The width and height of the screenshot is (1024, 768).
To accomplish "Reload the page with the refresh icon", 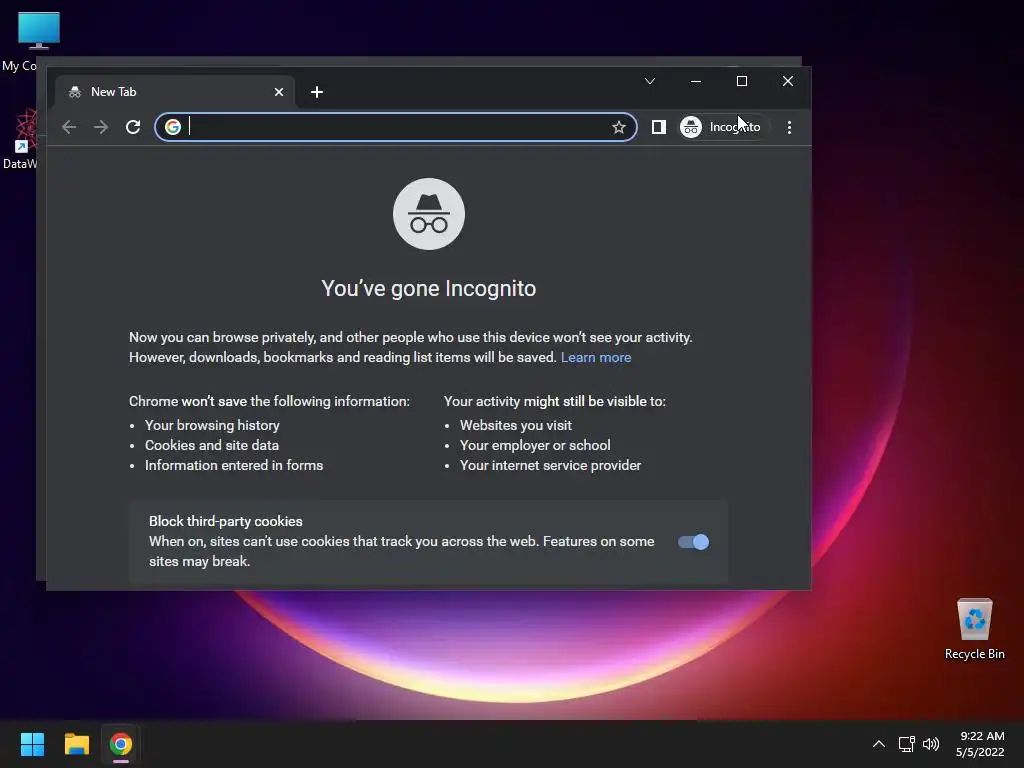I will pyautogui.click(x=133, y=127).
